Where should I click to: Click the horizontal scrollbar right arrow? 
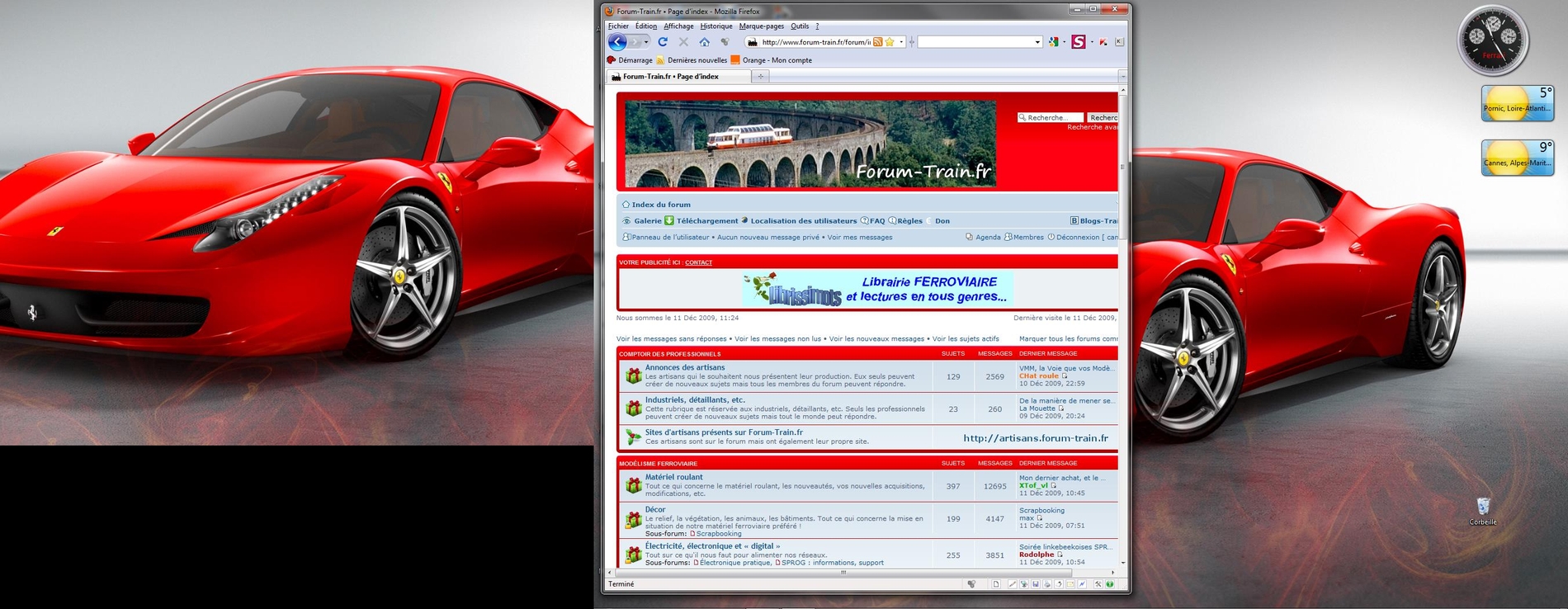pyautogui.click(x=1112, y=572)
